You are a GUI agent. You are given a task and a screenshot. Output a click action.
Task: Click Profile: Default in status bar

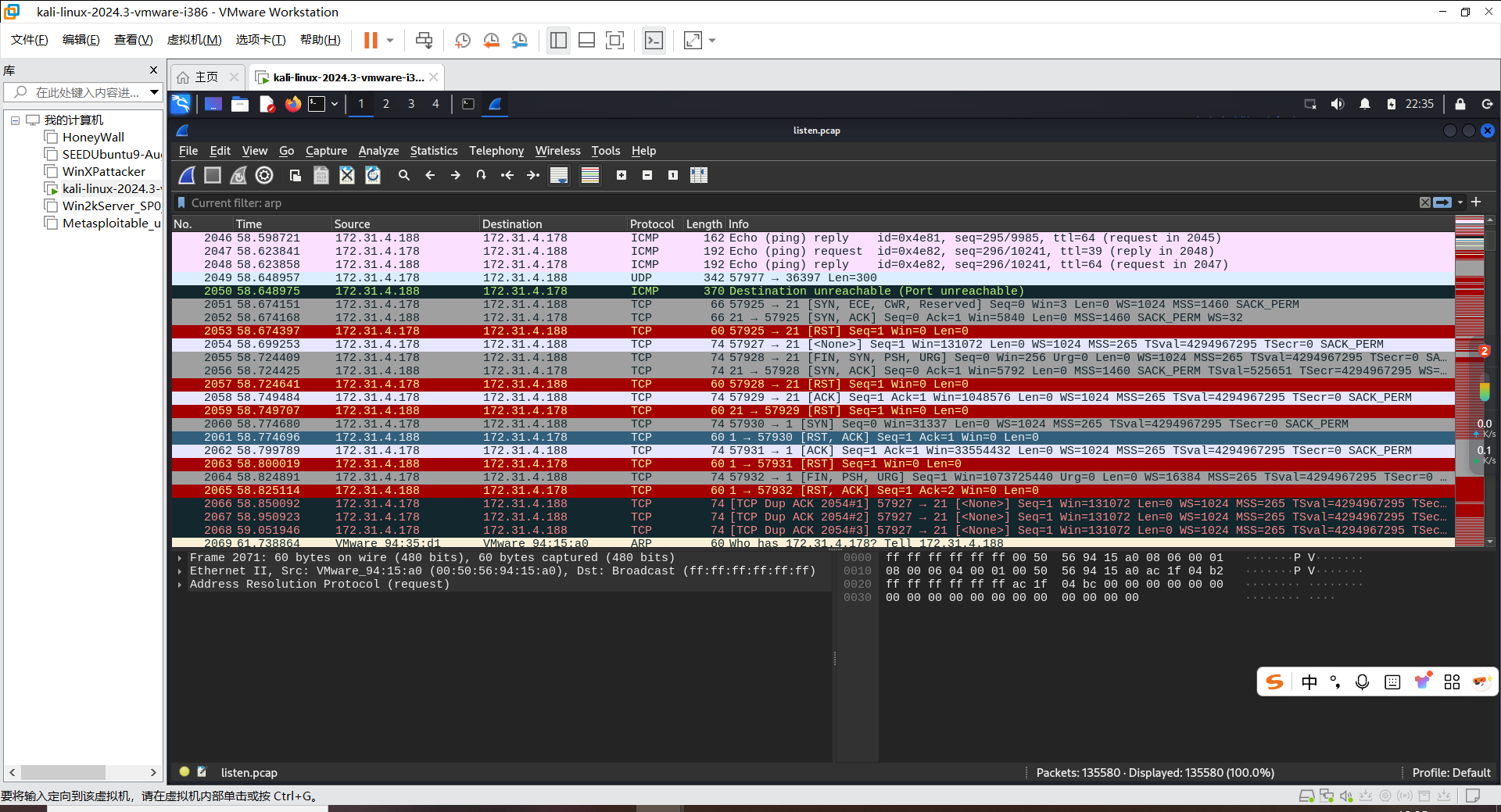1450,773
